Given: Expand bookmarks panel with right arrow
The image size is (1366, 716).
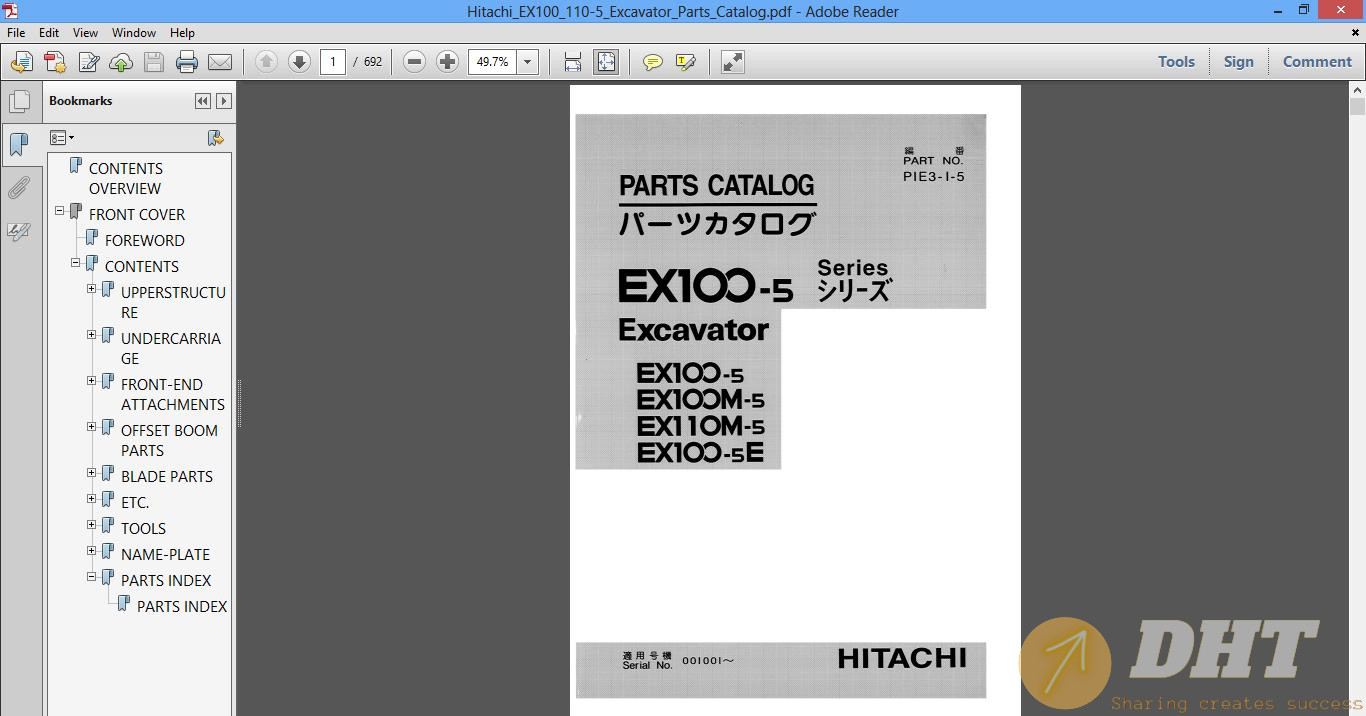Looking at the screenshot, I should point(224,101).
